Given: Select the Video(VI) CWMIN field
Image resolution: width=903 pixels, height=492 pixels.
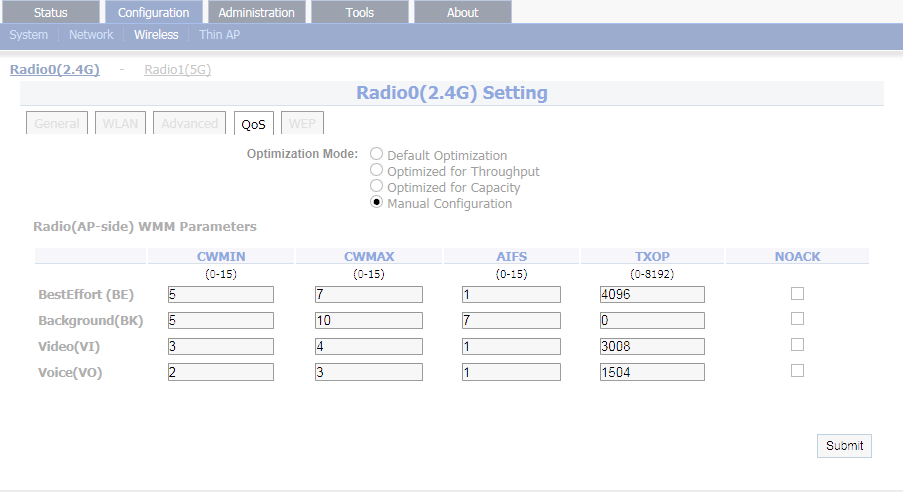Looking at the screenshot, I should [221, 346].
